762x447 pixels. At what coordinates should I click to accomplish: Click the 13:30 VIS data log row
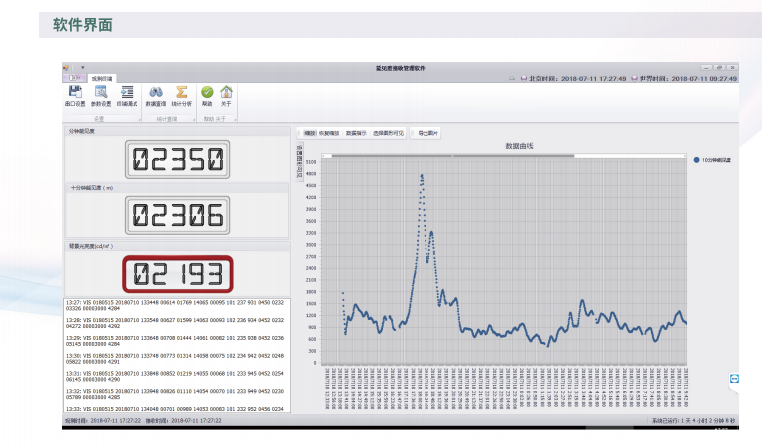[x=175, y=359]
